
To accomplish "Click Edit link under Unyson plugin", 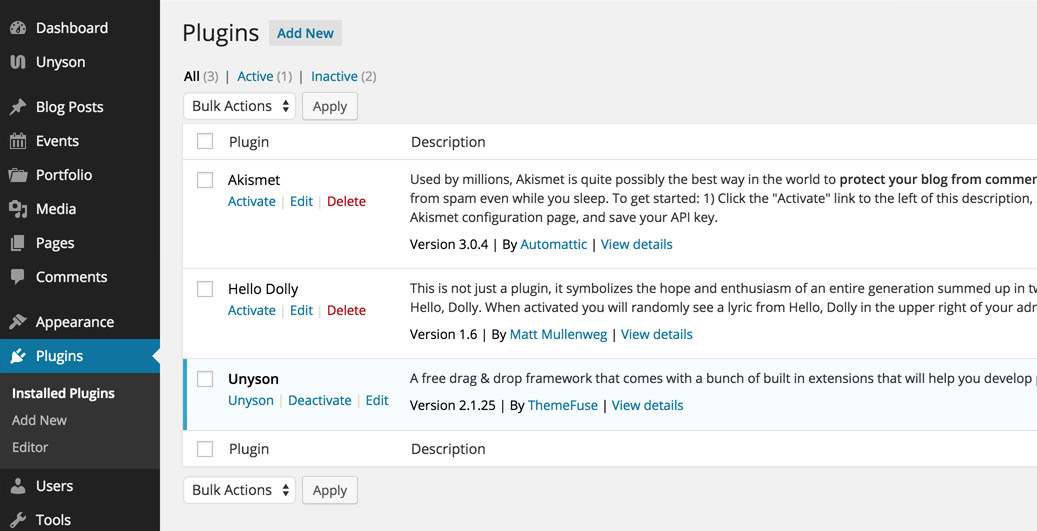I will pyautogui.click(x=377, y=401).
